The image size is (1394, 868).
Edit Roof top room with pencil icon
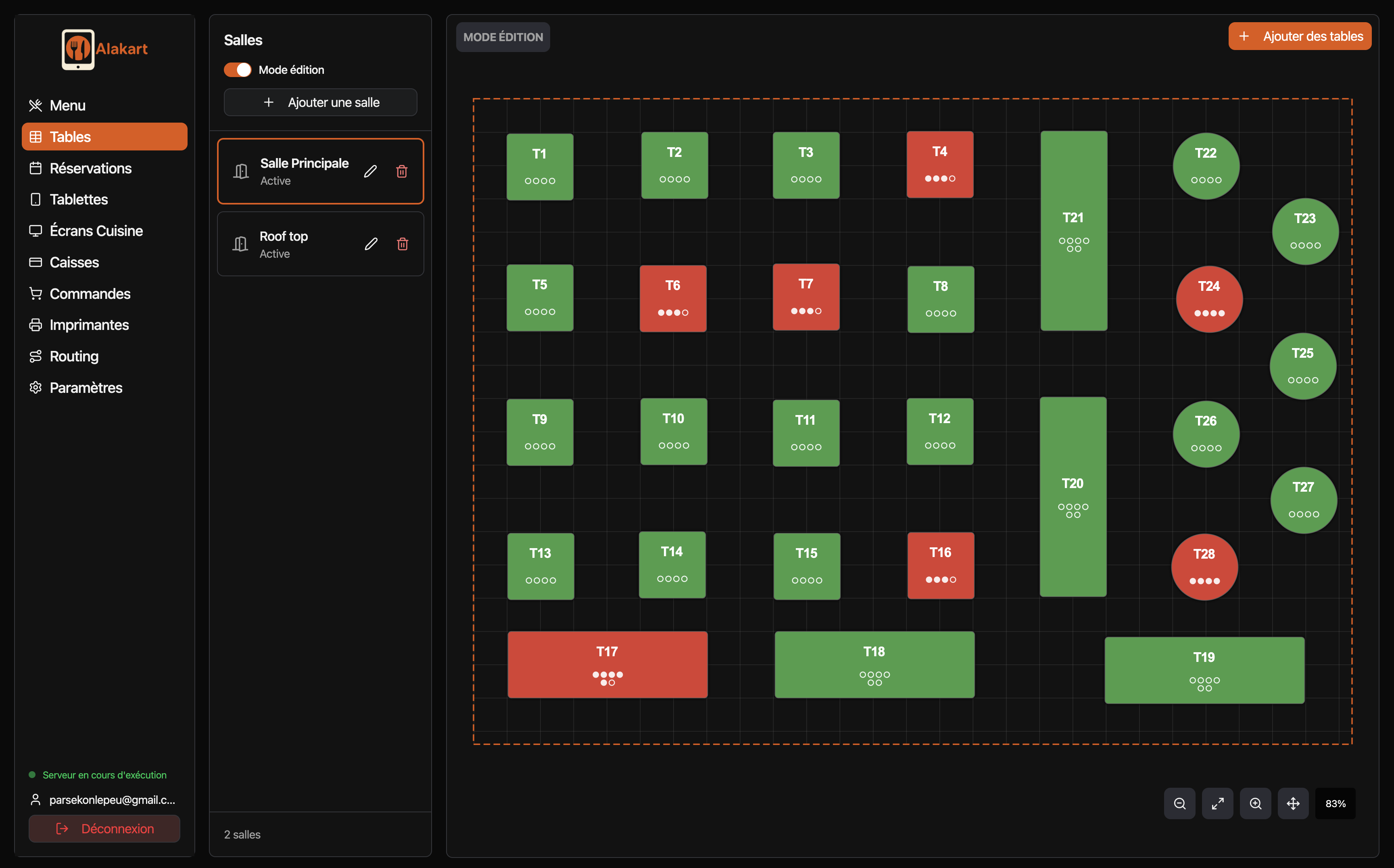click(x=371, y=244)
